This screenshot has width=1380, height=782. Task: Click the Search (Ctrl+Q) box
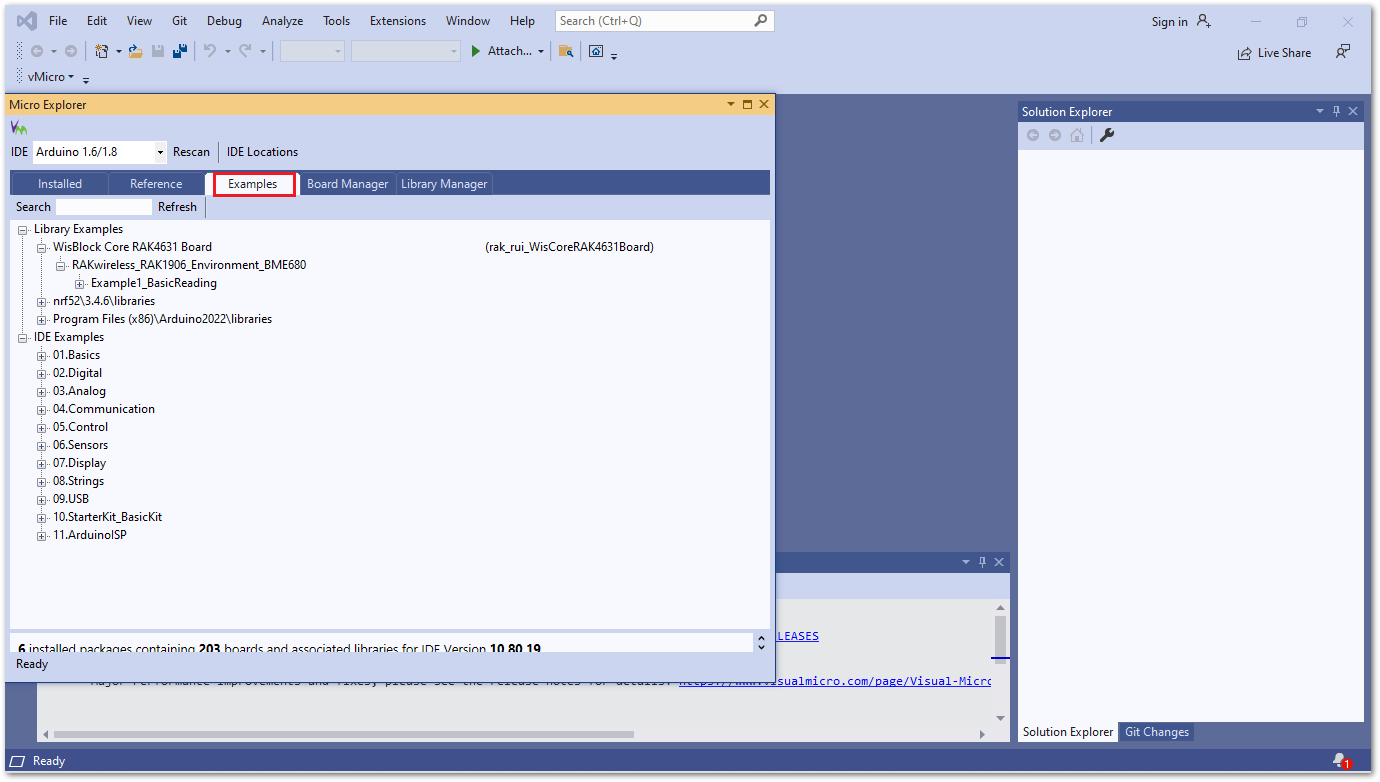[x=664, y=20]
